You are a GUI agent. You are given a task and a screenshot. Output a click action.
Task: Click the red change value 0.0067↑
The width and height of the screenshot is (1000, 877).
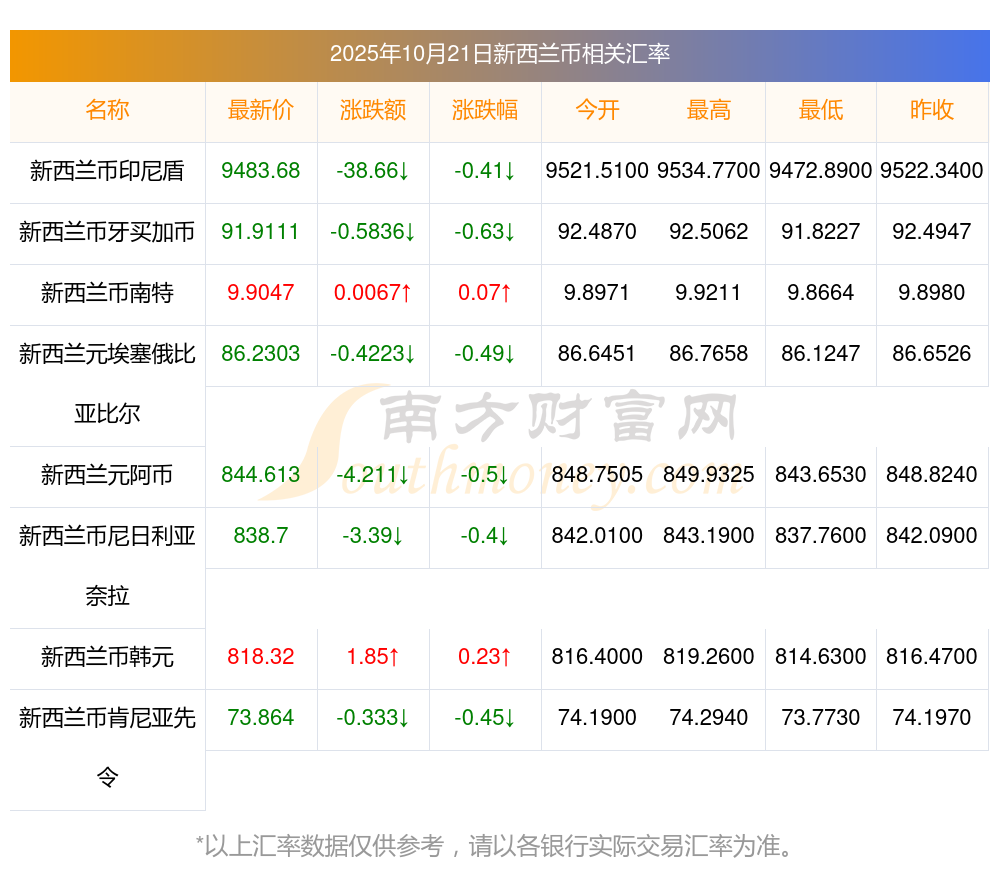pyautogui.click(x=373, y=293)
